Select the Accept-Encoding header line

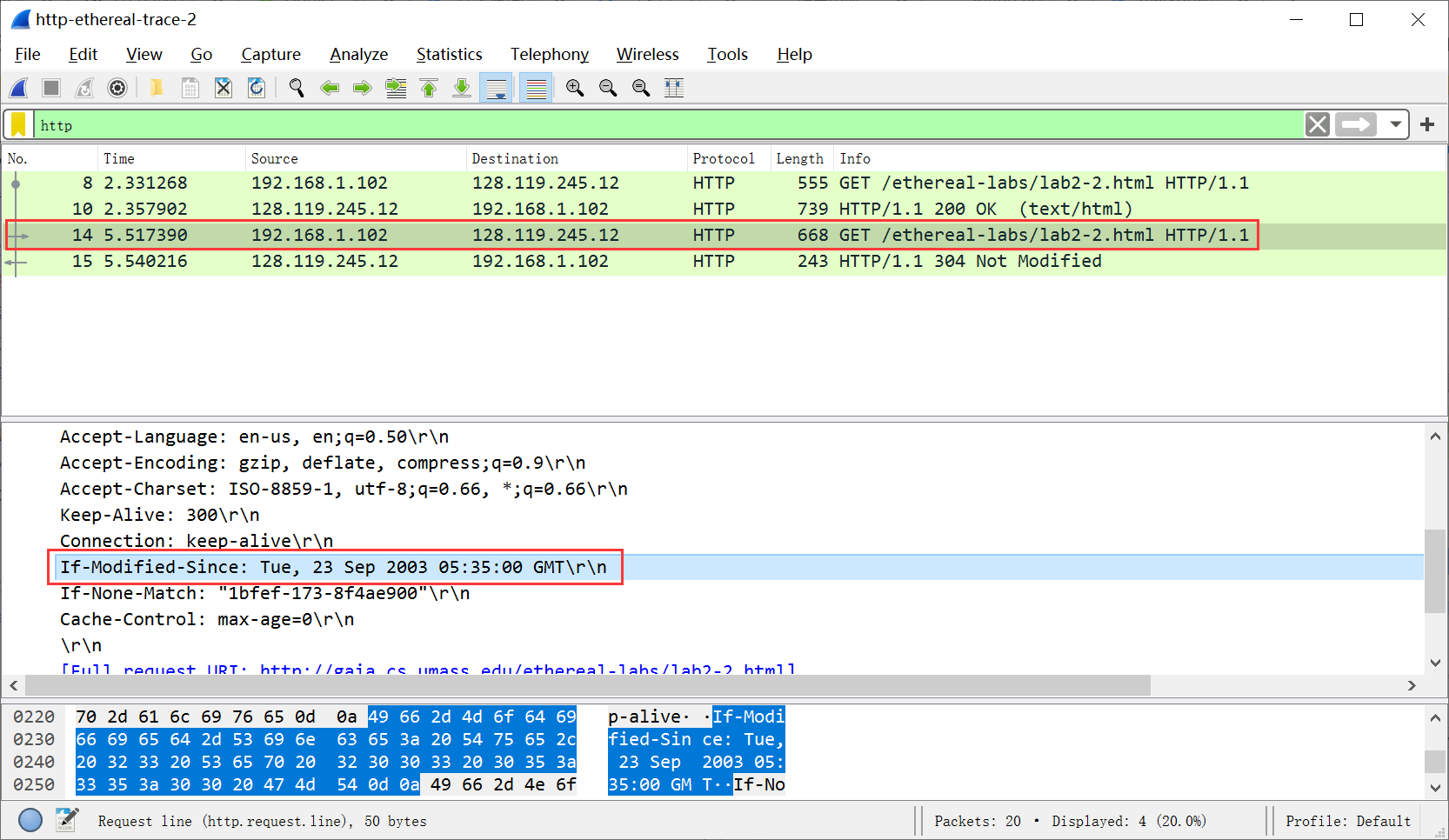[x=323, y=463]
